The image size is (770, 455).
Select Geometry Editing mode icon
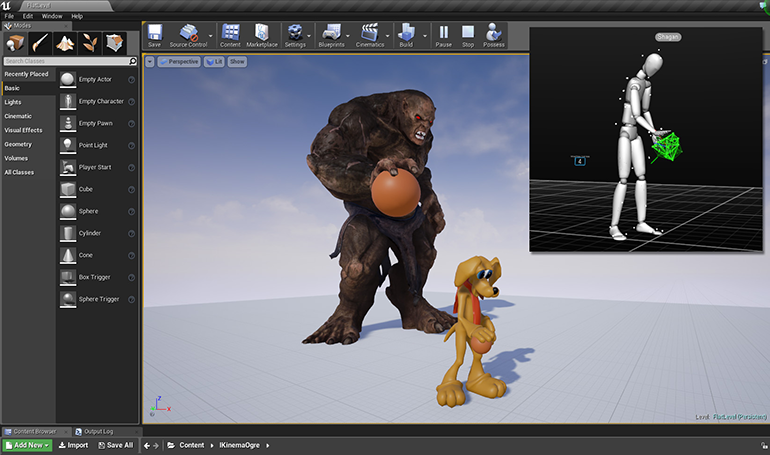pos(115,43)
